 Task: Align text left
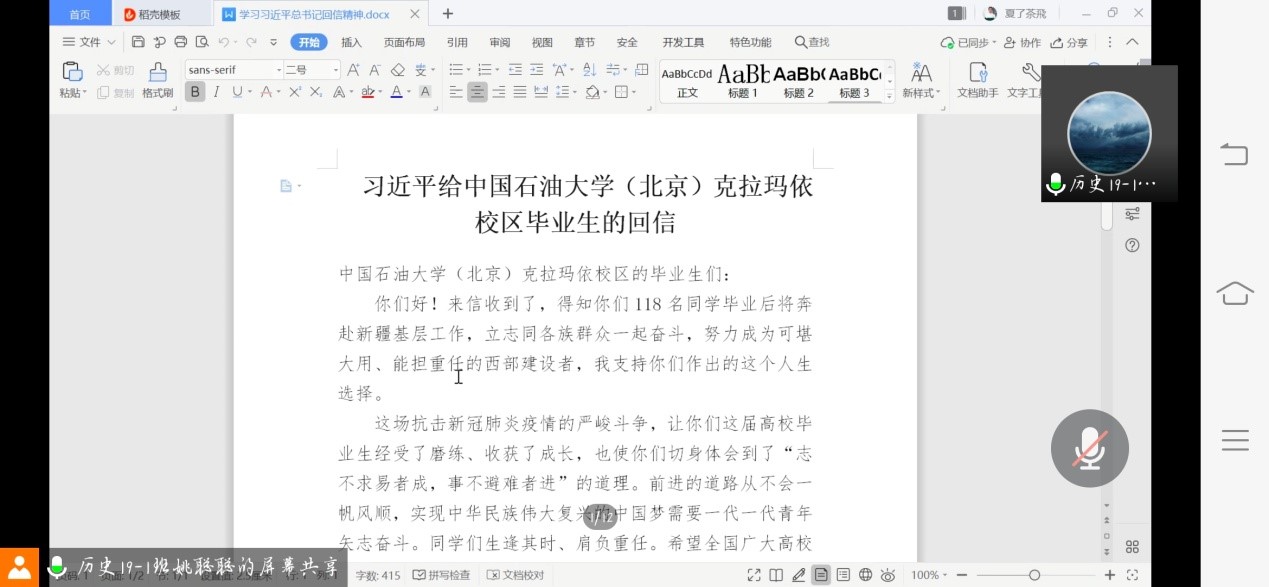point(456,92)
